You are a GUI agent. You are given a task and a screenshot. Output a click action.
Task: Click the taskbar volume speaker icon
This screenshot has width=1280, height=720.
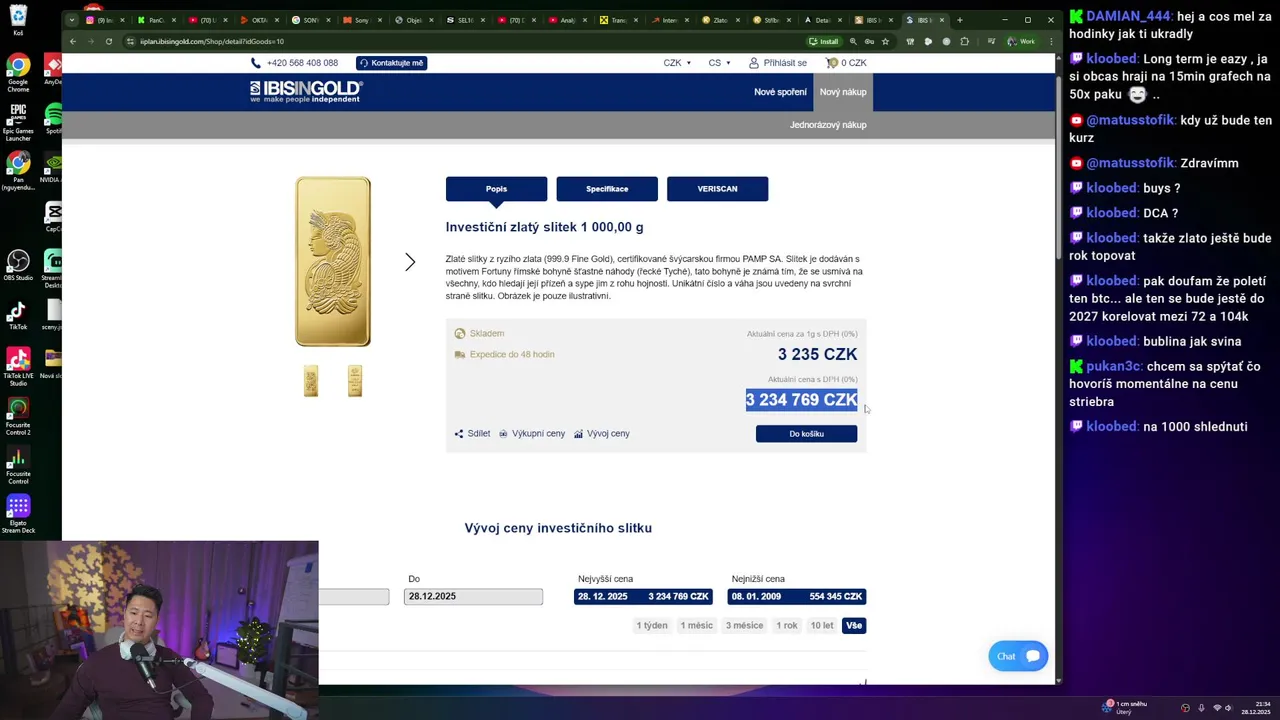(1229, 707)
